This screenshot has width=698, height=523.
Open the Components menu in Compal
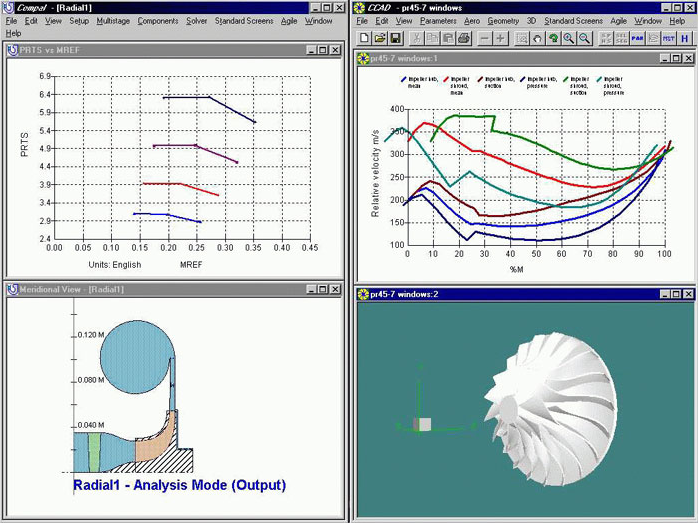158,21
